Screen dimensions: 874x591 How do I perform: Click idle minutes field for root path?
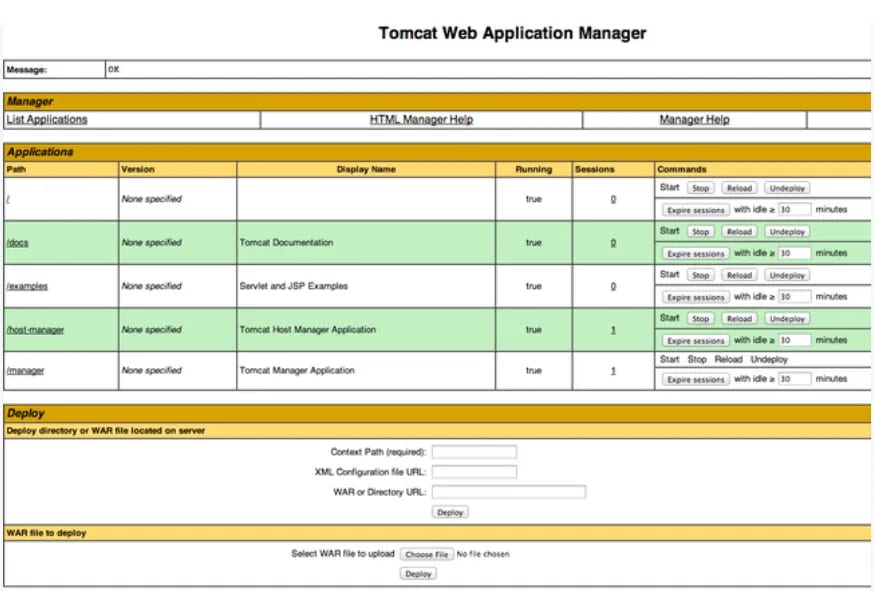(x=794, y=209)
